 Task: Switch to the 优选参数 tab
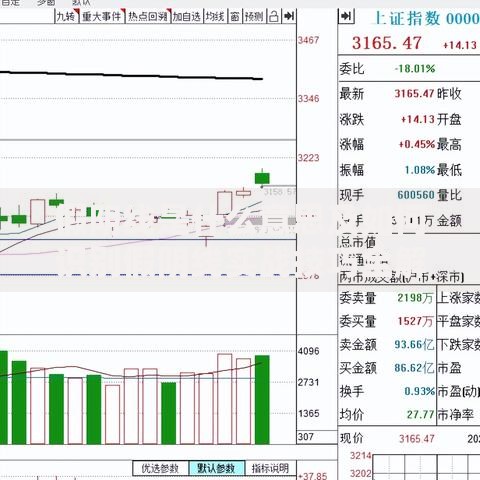160,468
